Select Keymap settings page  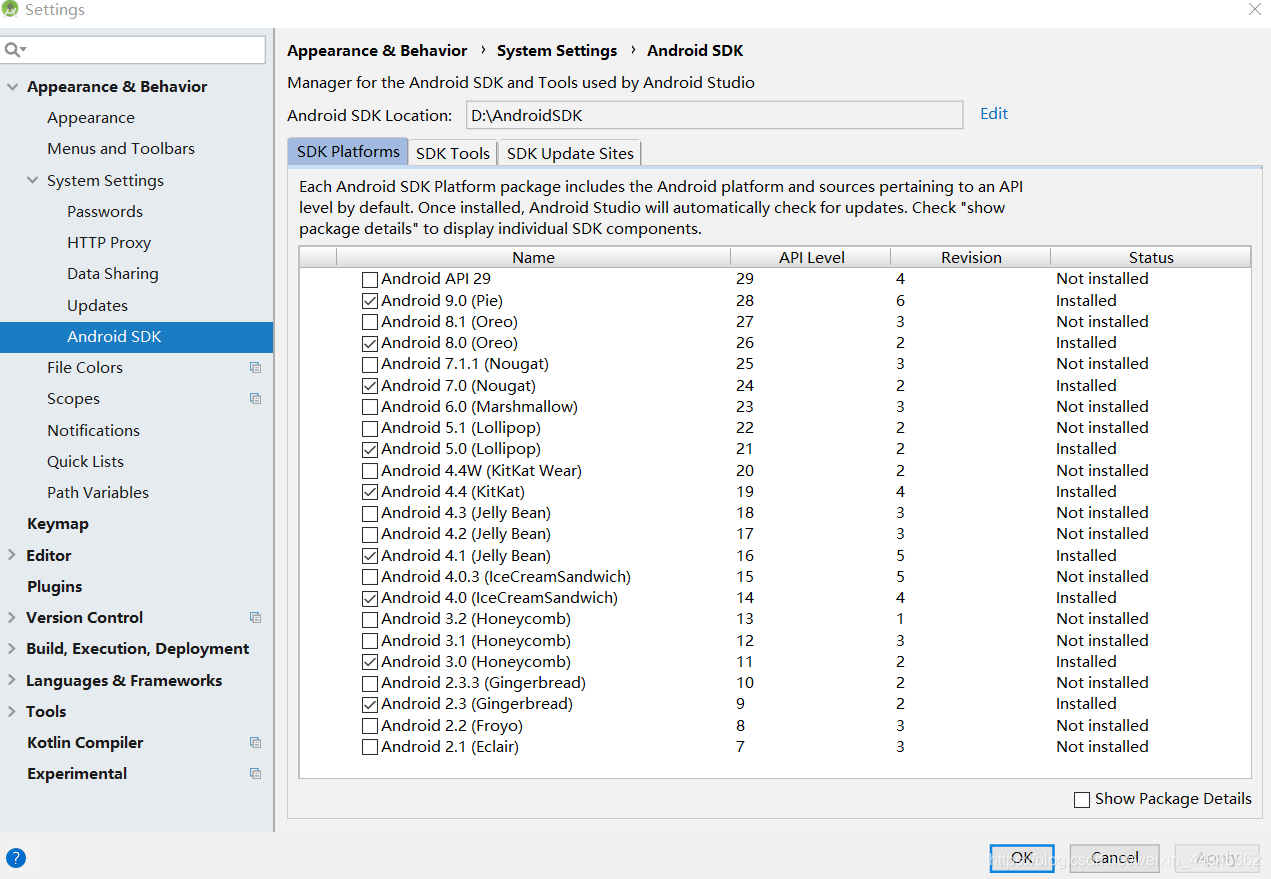(x=57, y=524)
